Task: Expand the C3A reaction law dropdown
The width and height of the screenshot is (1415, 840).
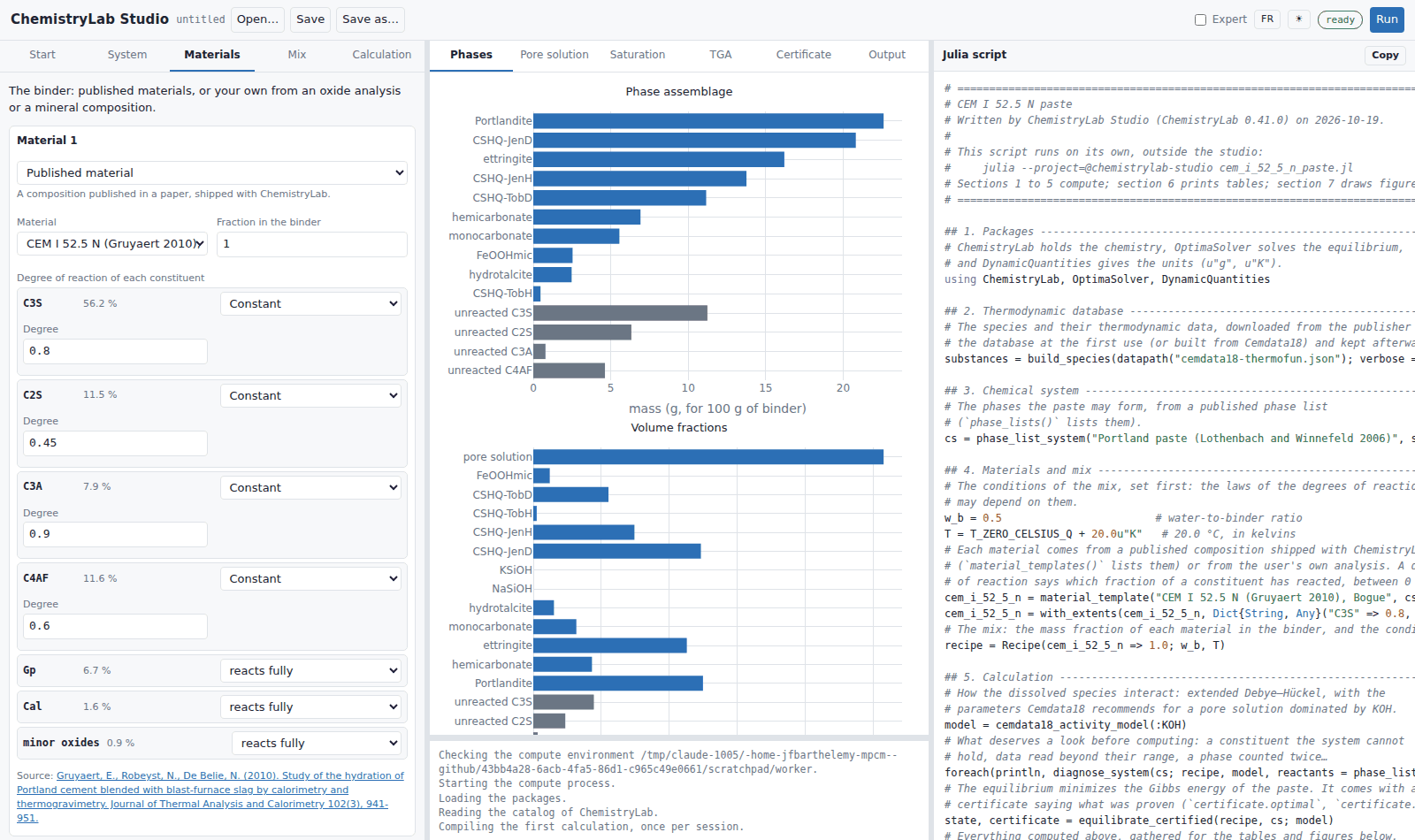Action: pos(310,487)
